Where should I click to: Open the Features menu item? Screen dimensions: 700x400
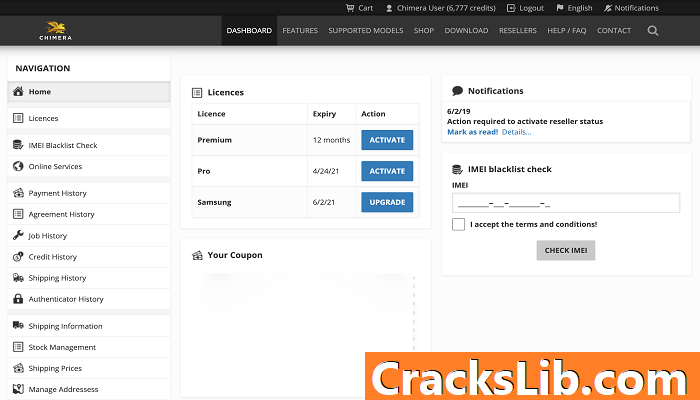click(300, 30)
